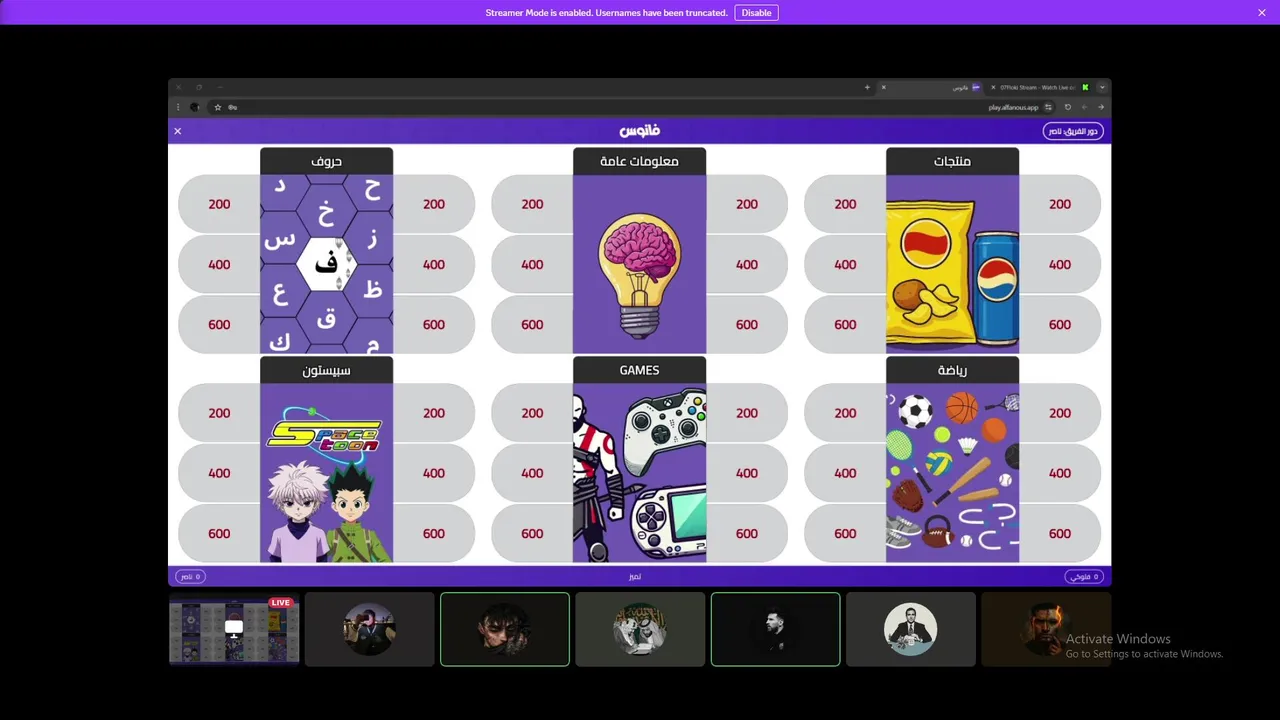
Task: Select participant with dark-haired face avatar
Action: [505, 629]
